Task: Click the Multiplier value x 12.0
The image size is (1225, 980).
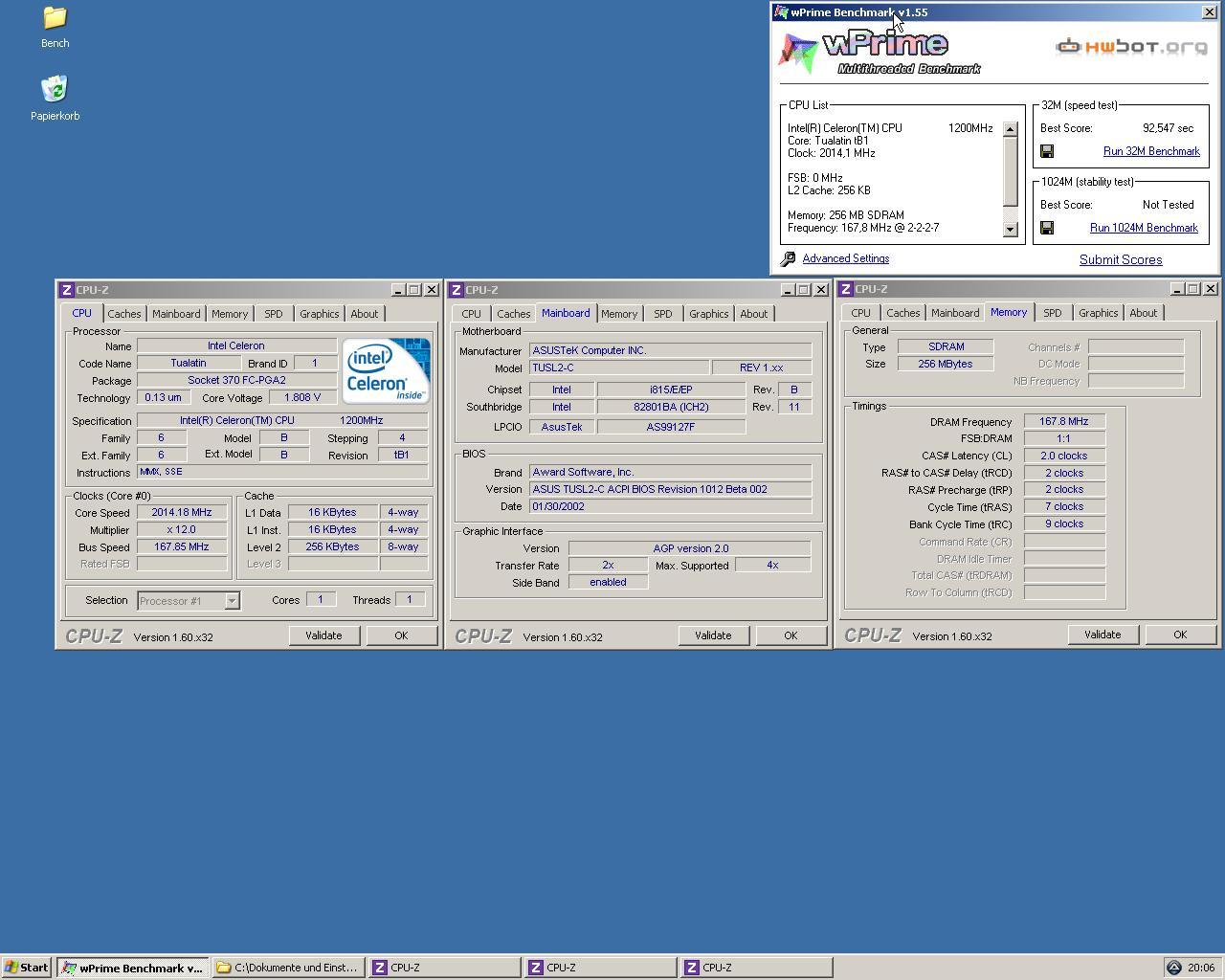Action: coord(182,529)
